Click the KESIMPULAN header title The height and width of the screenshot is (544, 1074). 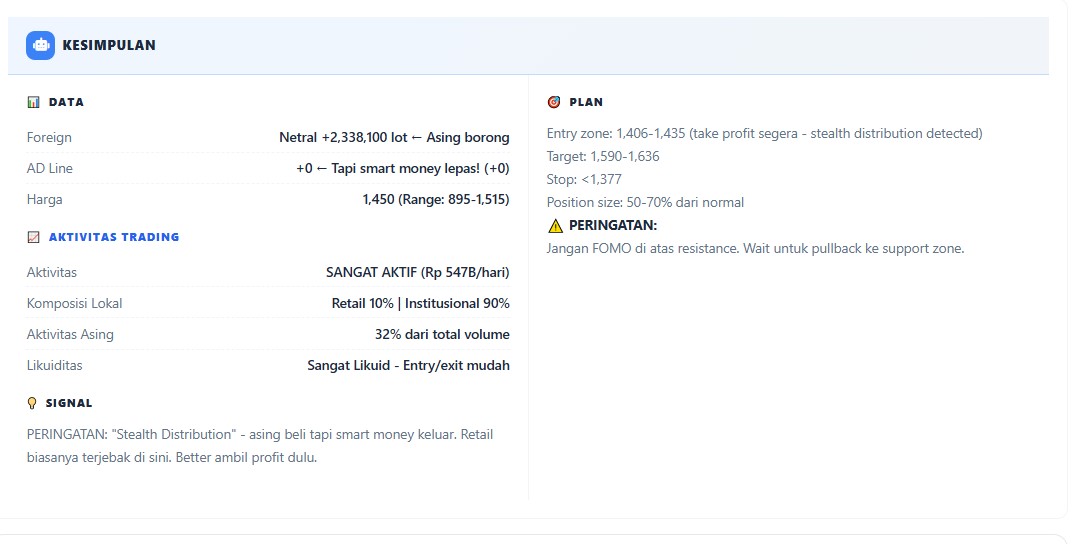click(109, 45)
